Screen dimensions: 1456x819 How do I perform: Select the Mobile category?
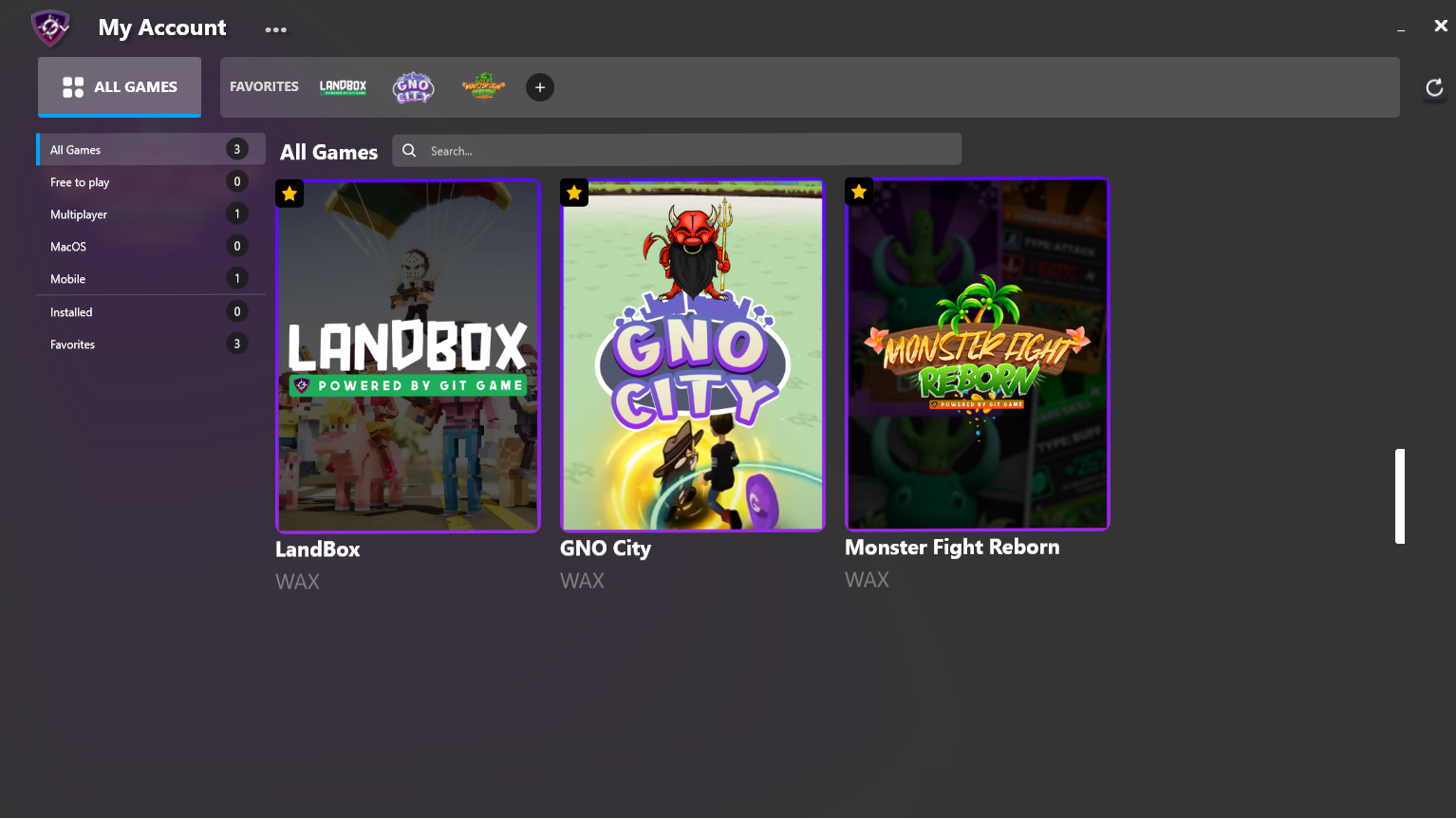(67, 279)
